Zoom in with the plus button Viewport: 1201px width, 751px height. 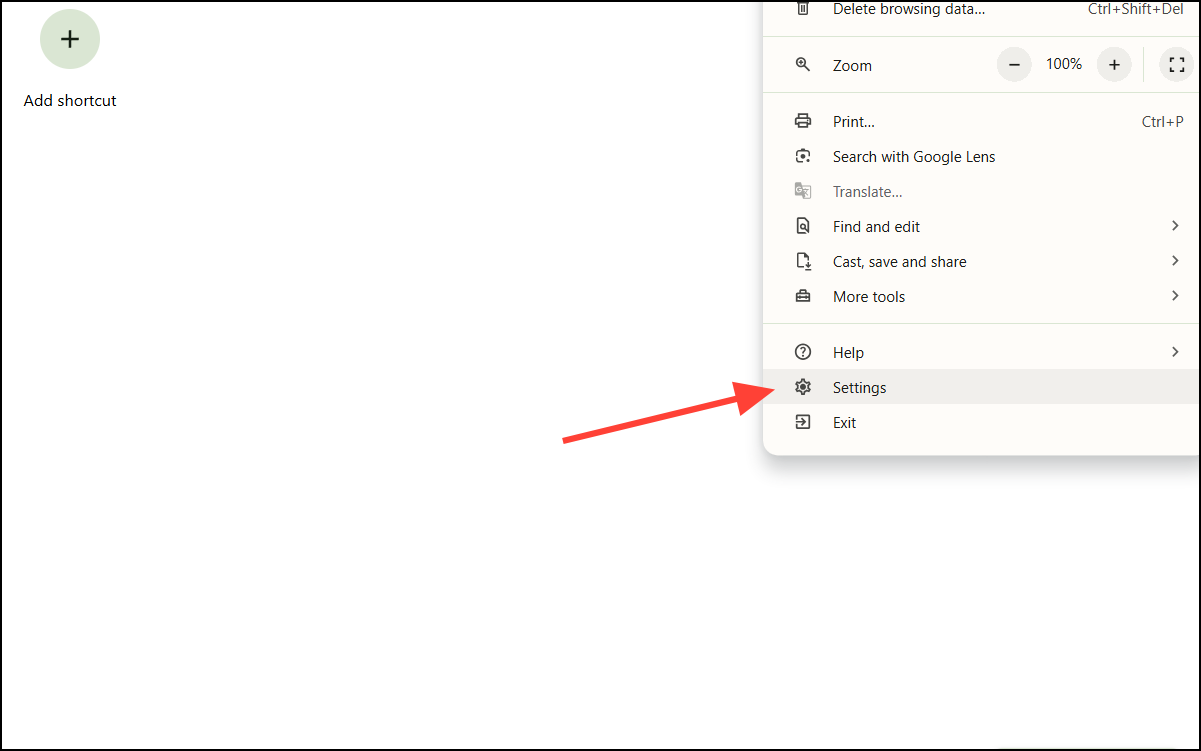point(1114,64)
